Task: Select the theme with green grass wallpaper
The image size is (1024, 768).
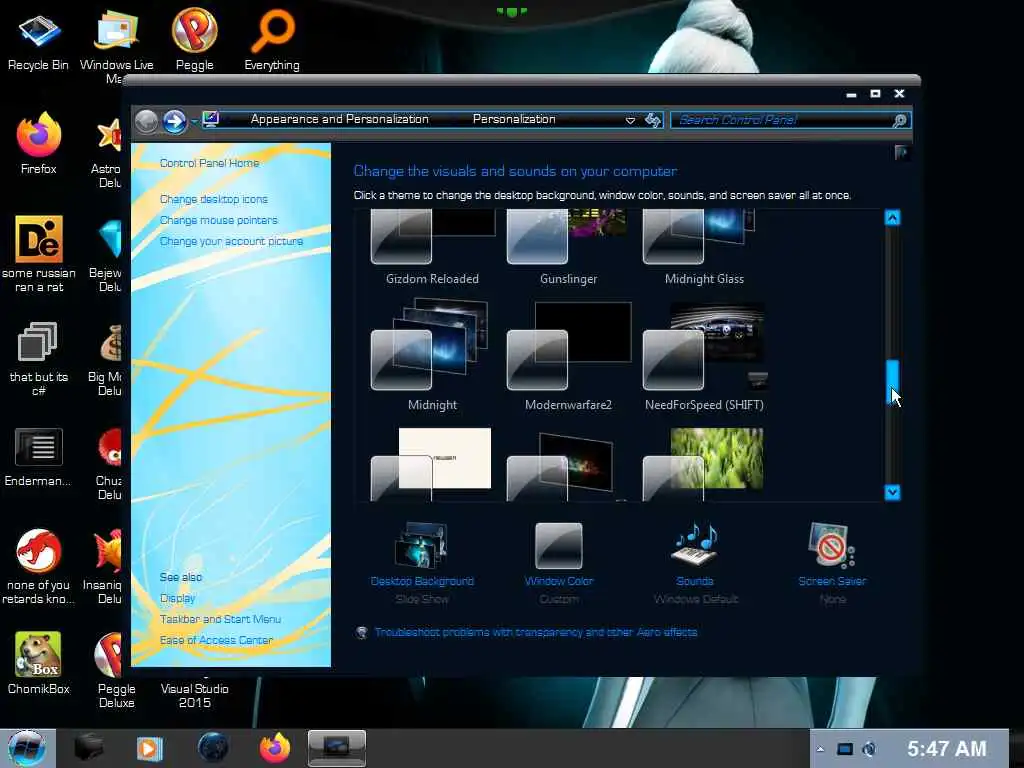Action: pyautogui.click(x=704, y=464)
